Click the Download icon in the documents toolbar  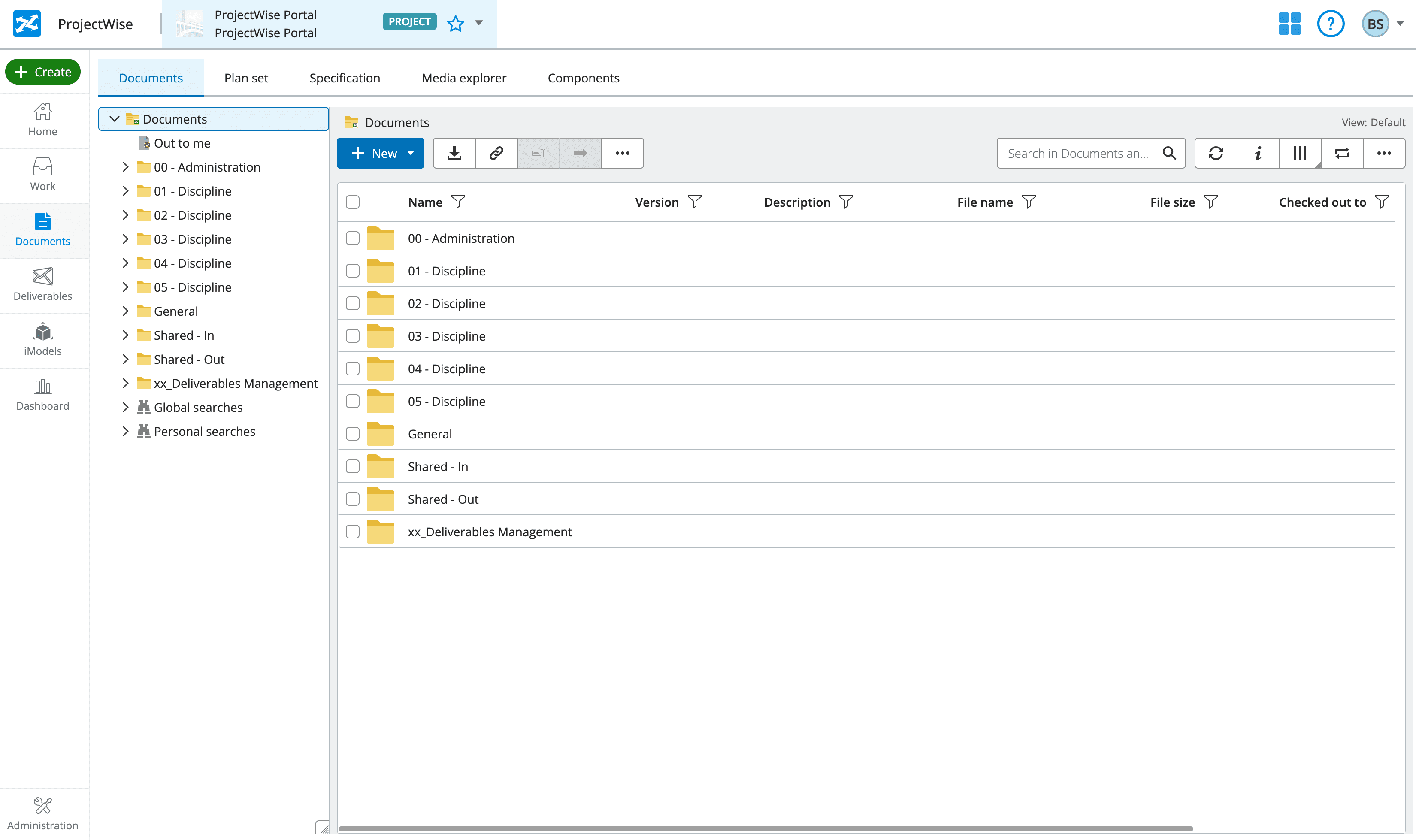click(454, 153)
